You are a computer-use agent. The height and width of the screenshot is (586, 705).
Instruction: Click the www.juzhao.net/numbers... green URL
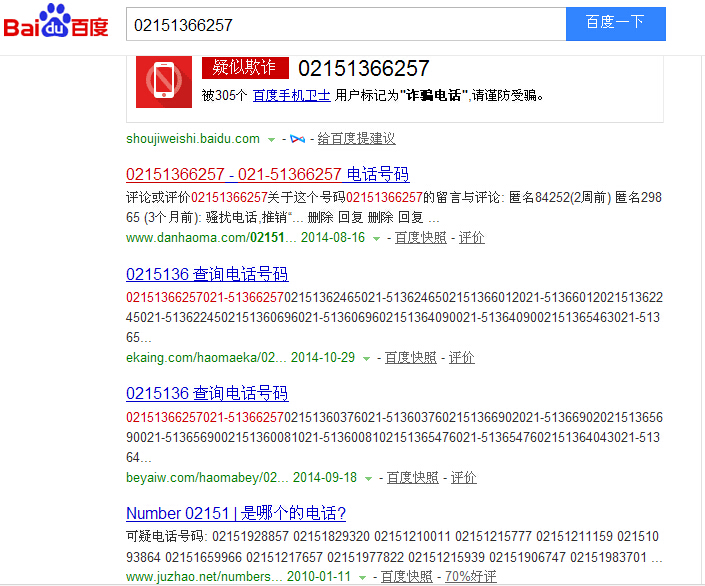(204, 577)
